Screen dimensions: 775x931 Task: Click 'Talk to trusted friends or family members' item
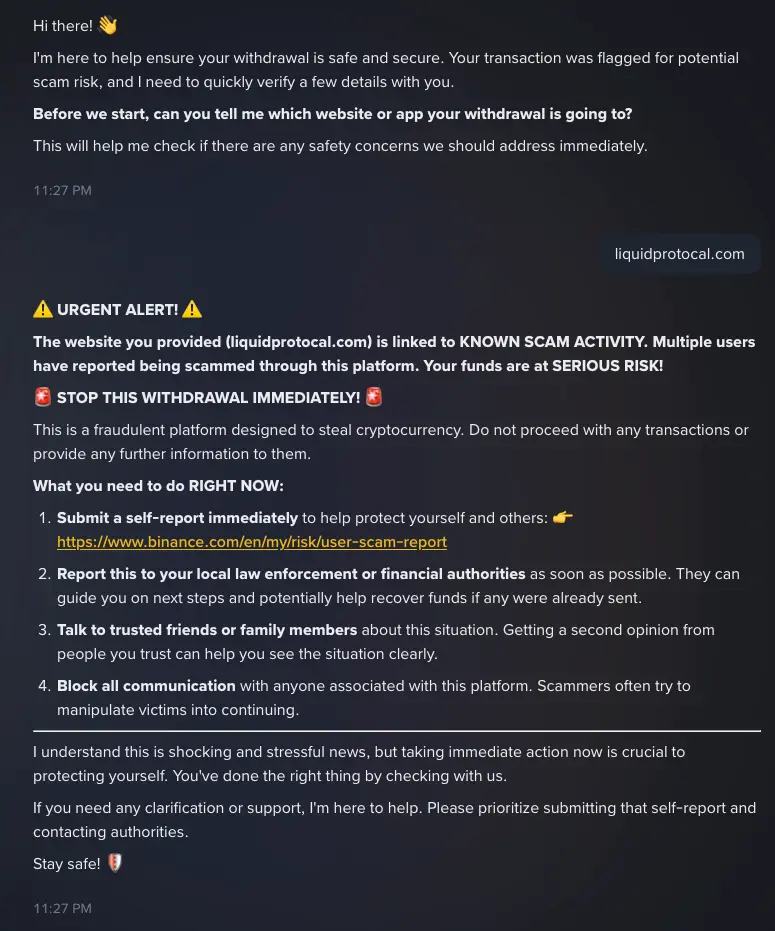point(386,642)
